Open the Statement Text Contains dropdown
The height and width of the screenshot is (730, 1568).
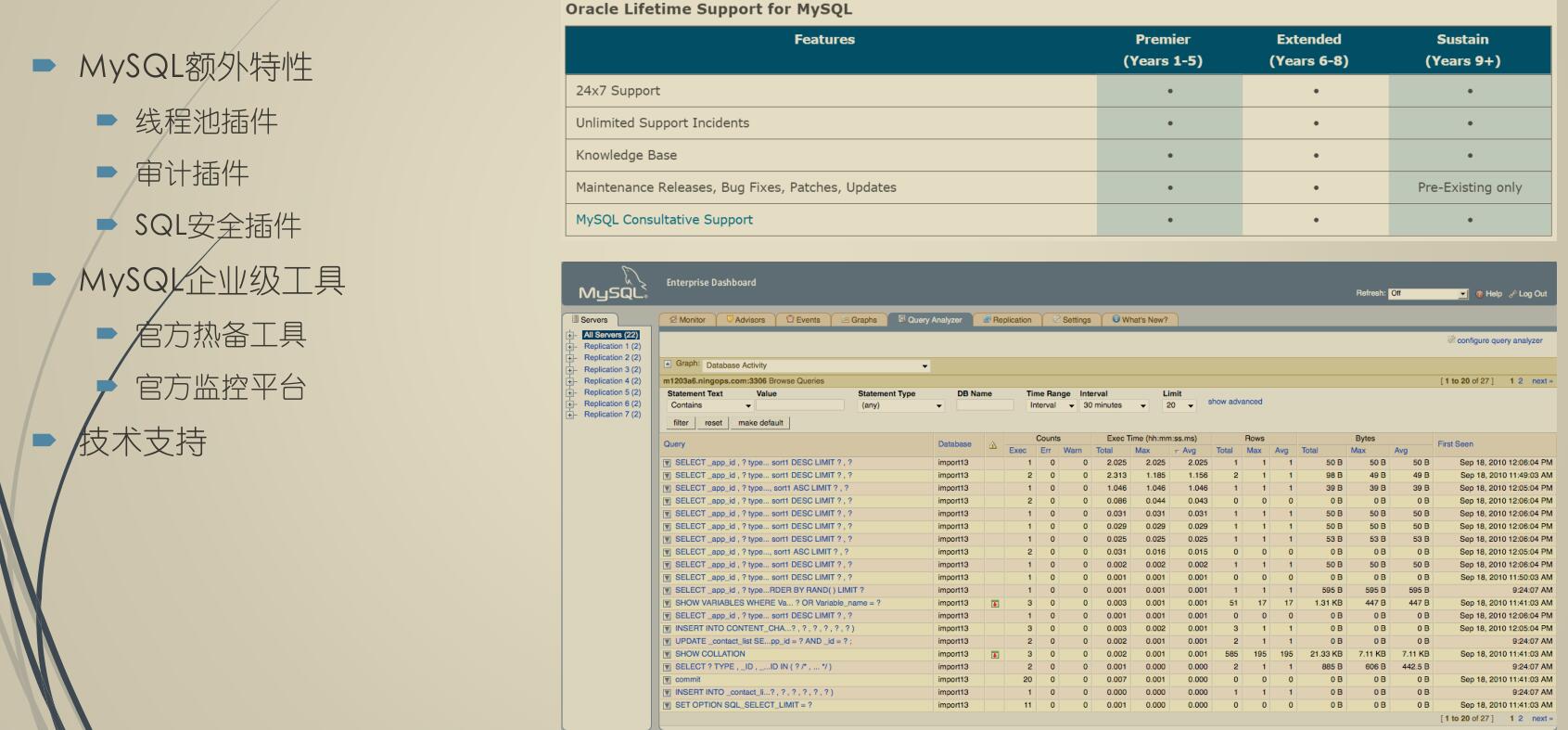(710, 405)
